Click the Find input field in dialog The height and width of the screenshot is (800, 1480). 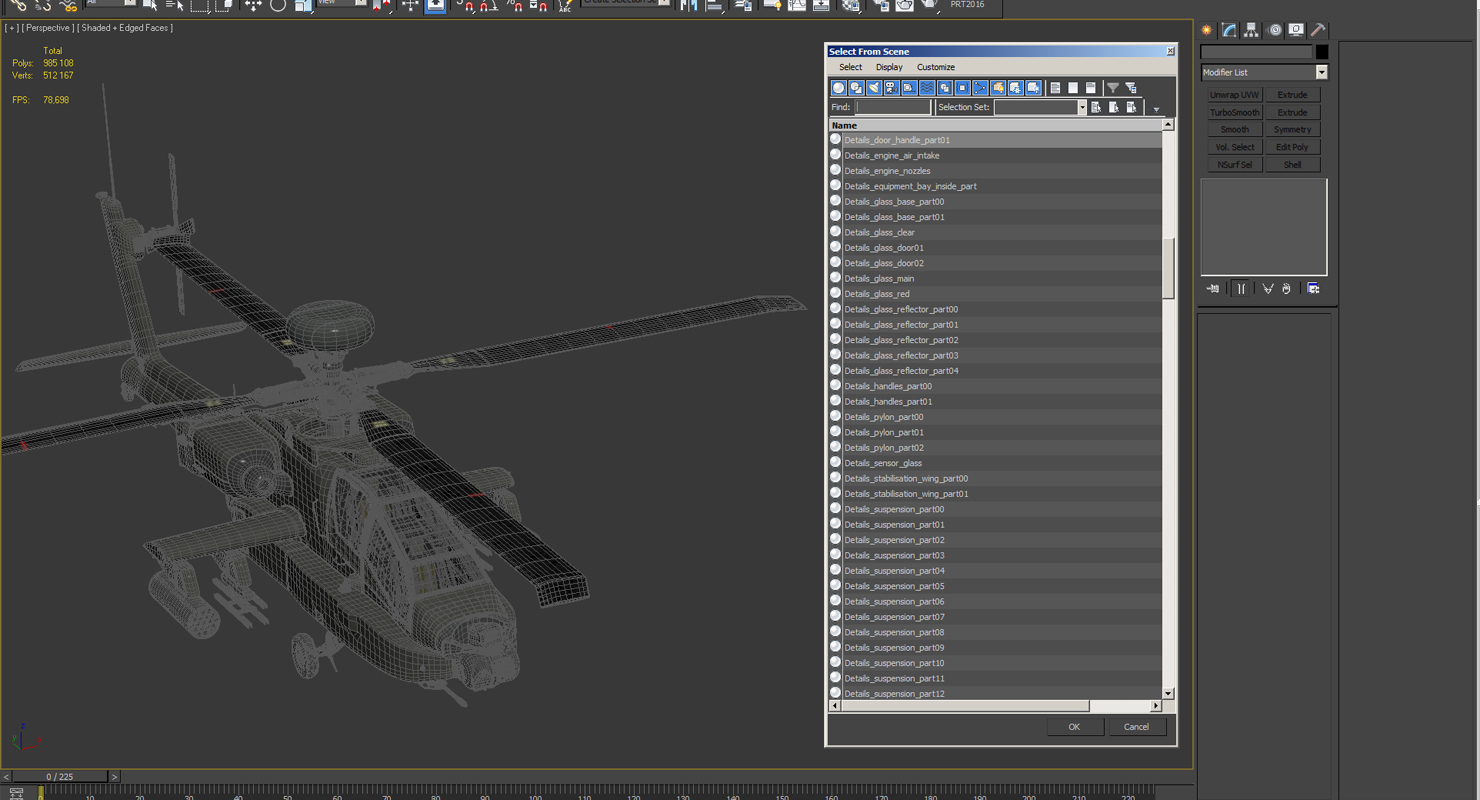coord(893,107)
